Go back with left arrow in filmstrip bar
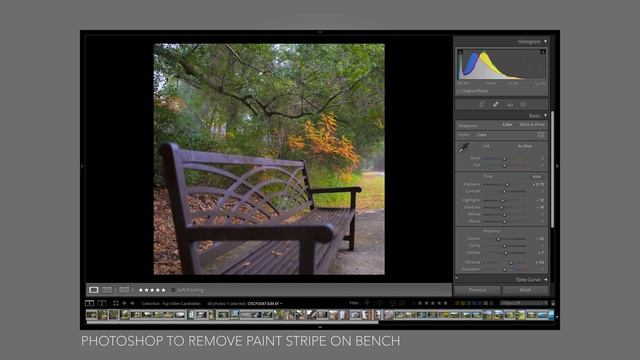Image resolution: width=640 pixels, height=360 pixels. coord(124,303)
